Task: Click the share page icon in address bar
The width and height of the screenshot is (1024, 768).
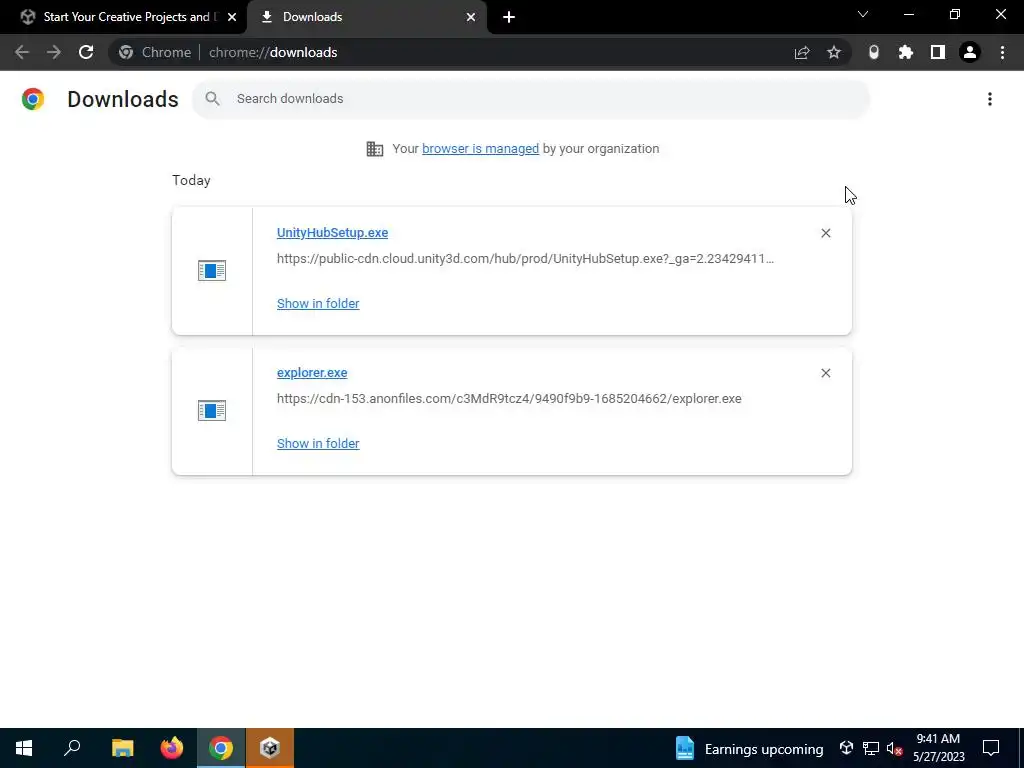Action: tap(802, 52)
